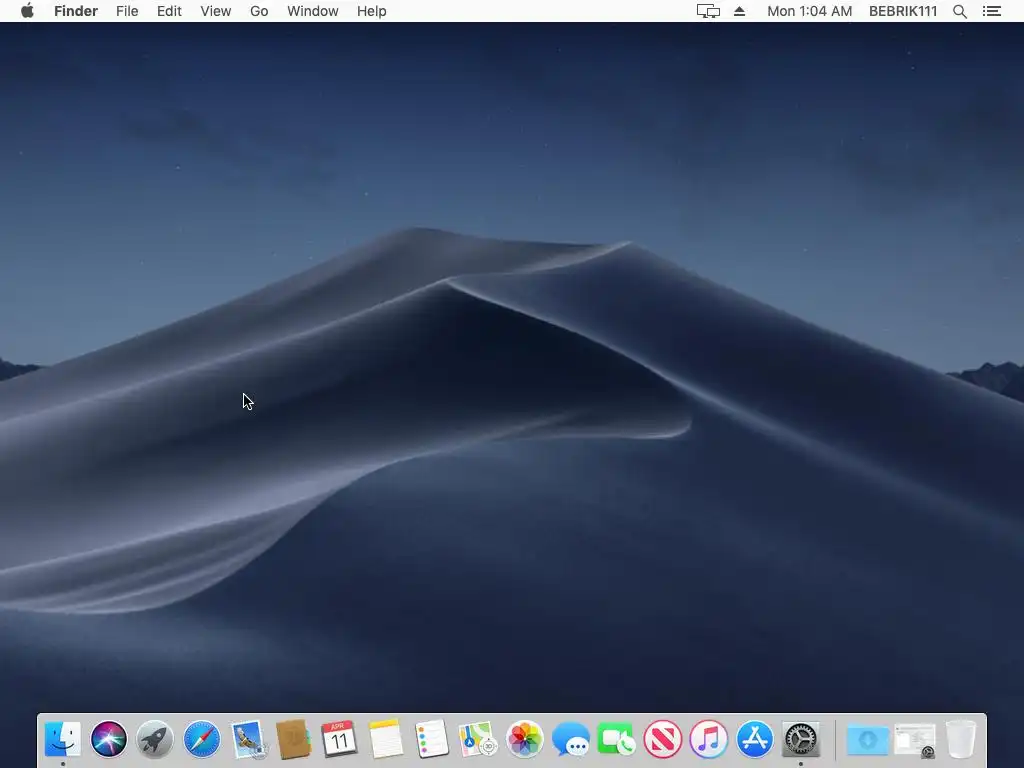The width and height of the screenshot is (1024, 768).
Task: Open Notification Center list icon
Action: [991, 11]
